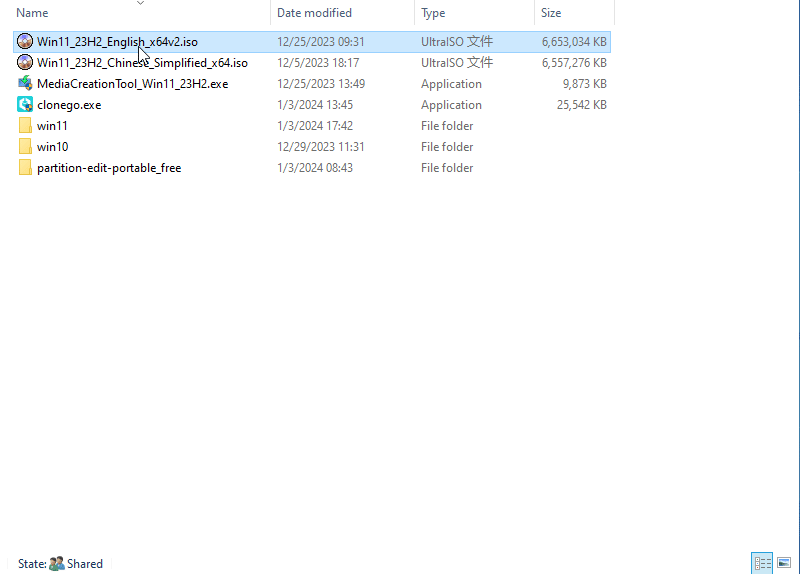Click the clonego.exe application icon
800x574 pixels.
[x=24, y=104]
